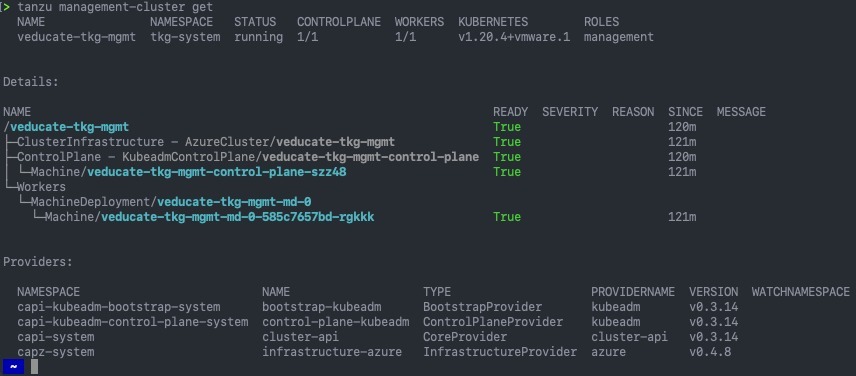Click the namespace value "tkg-system"
Viewport: 856px width, 376px height.
(x=185, y=37)
